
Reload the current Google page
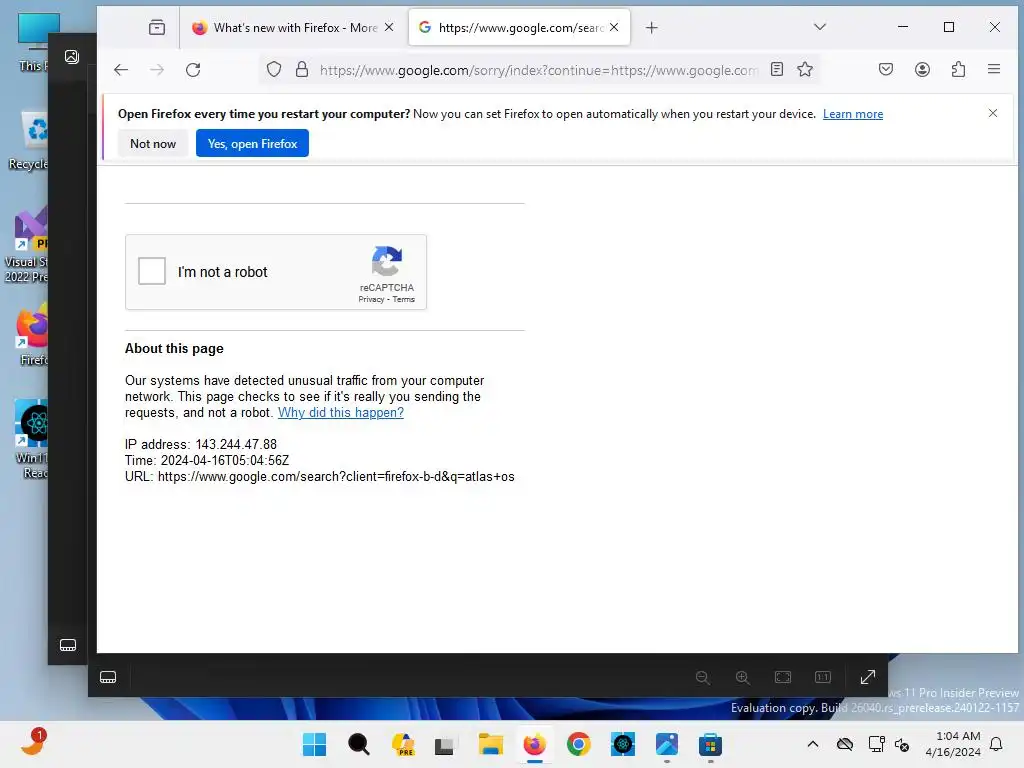193,70
